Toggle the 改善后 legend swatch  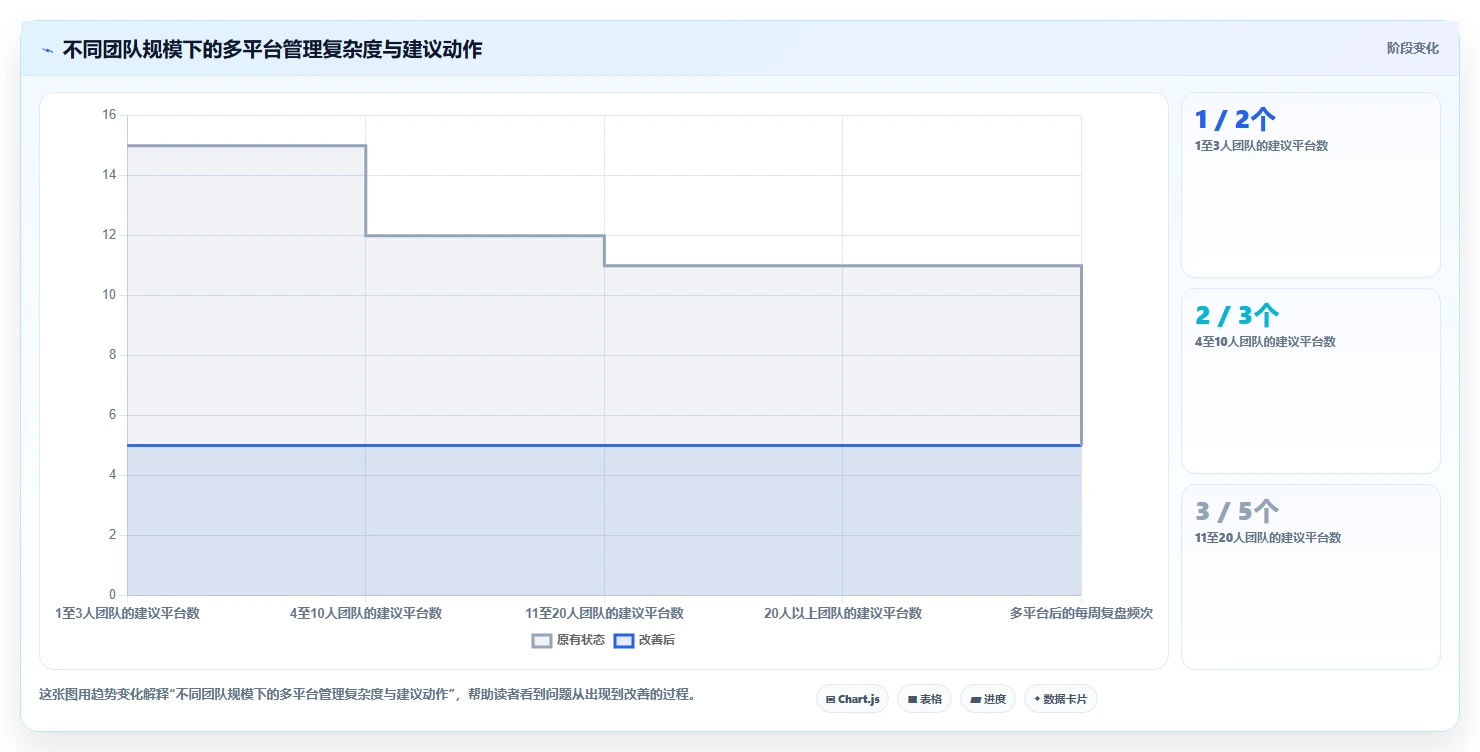624,641
